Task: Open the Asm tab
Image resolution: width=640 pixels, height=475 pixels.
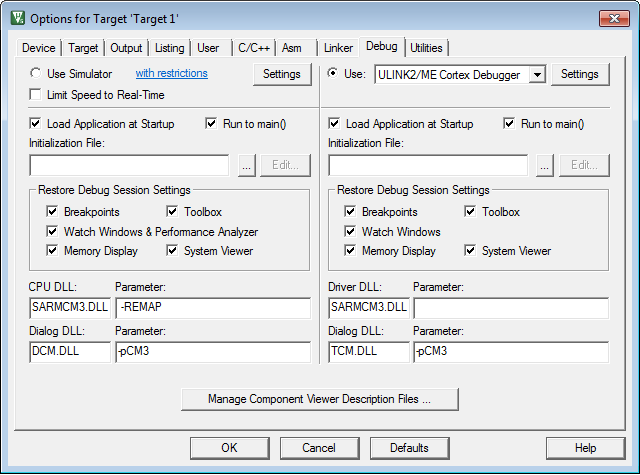Action: pyautogui.click(x=291, y=48)
